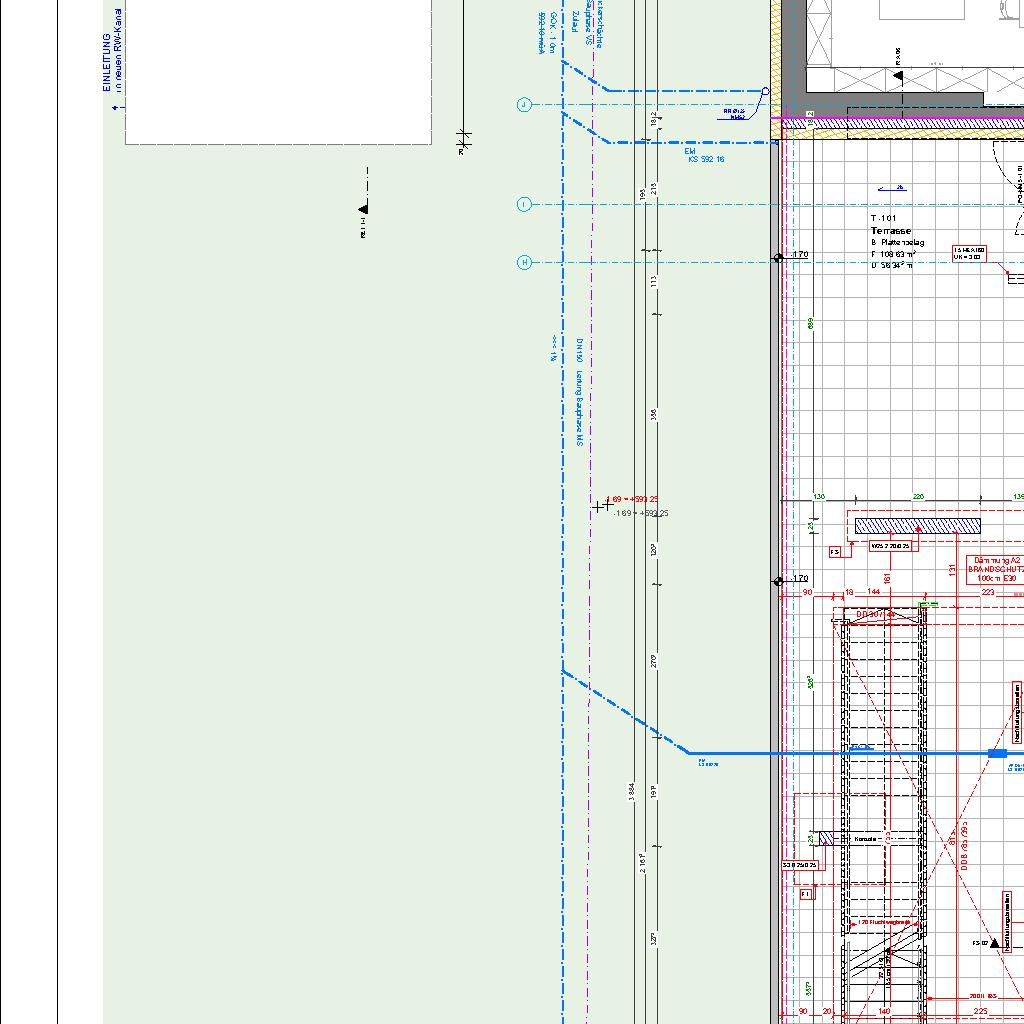
Task: Click the perimeter value 'U 56.34 m'
Action: coord(892,265)
